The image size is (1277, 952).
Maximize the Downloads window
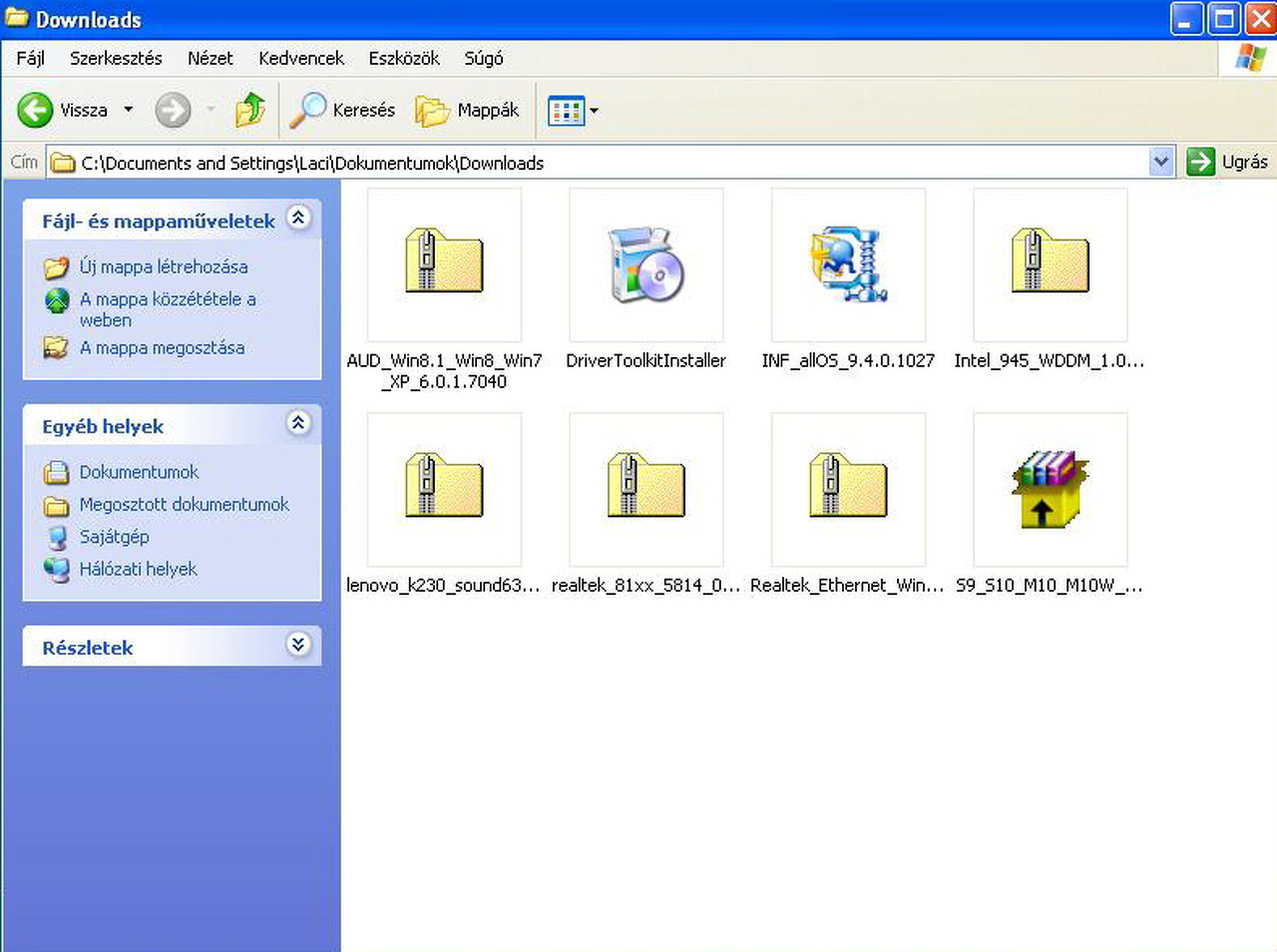pos(1224,19)
